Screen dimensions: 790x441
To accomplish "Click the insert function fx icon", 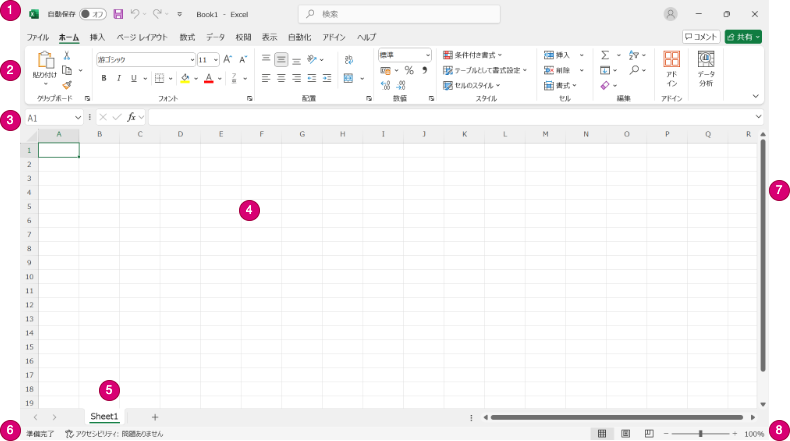I will coord(131,117).
